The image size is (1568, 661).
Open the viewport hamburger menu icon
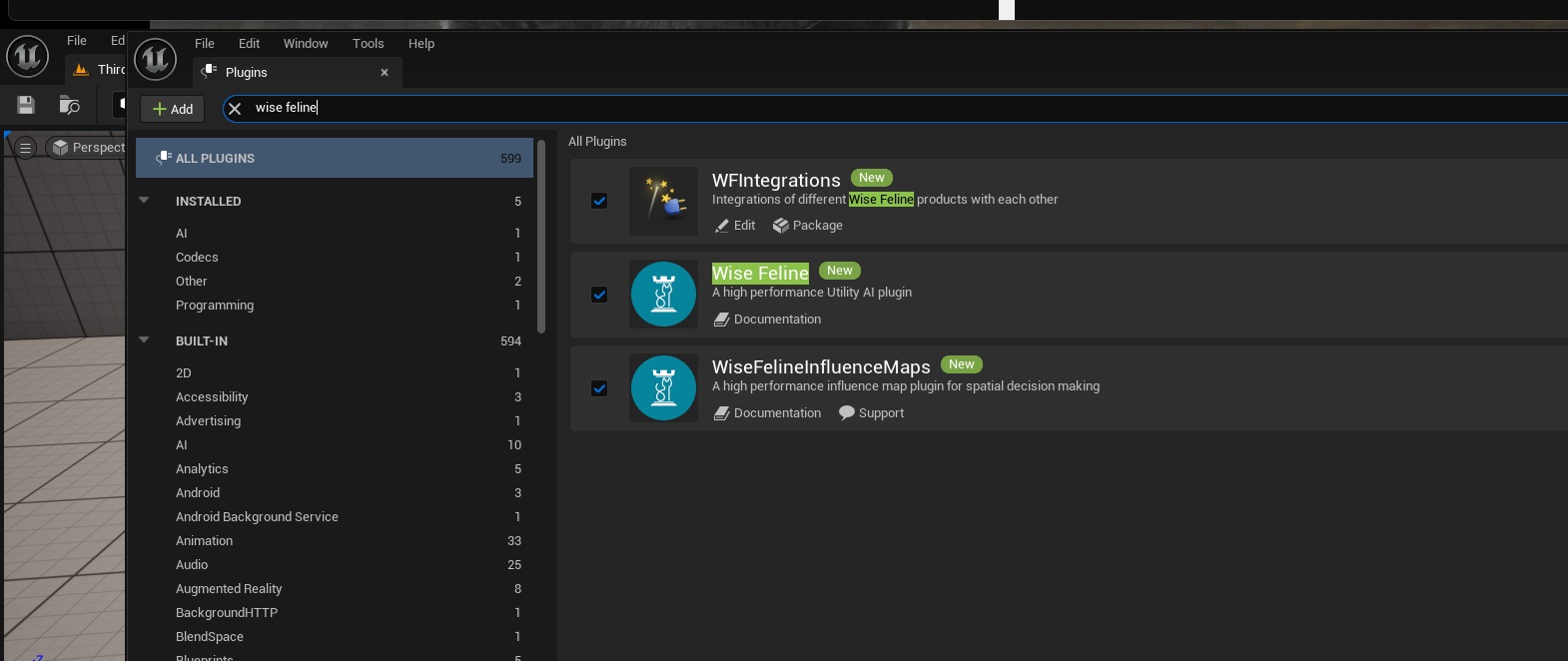click(25, 148)
